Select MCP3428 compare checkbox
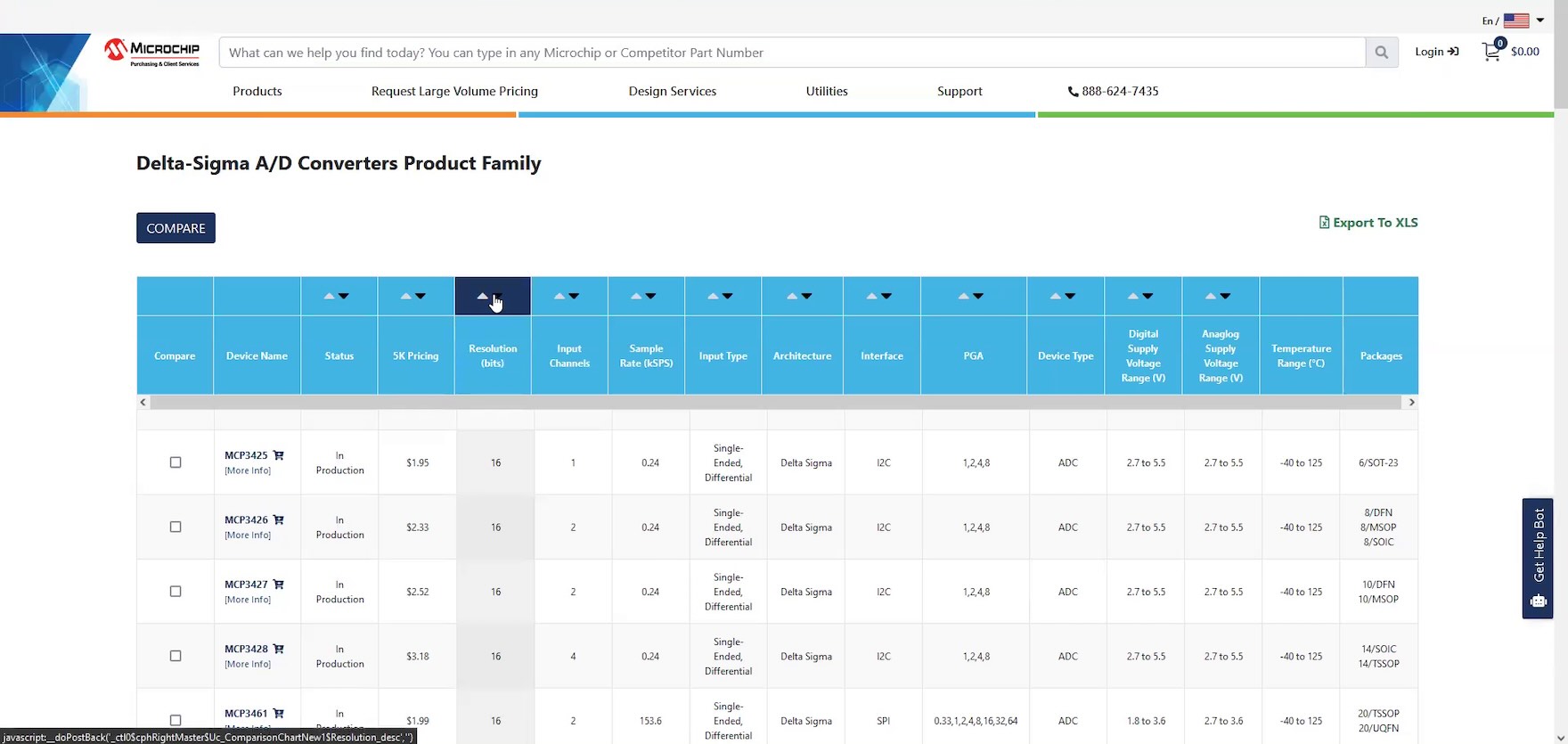1568x744 pixels. (x=176, y=656)
